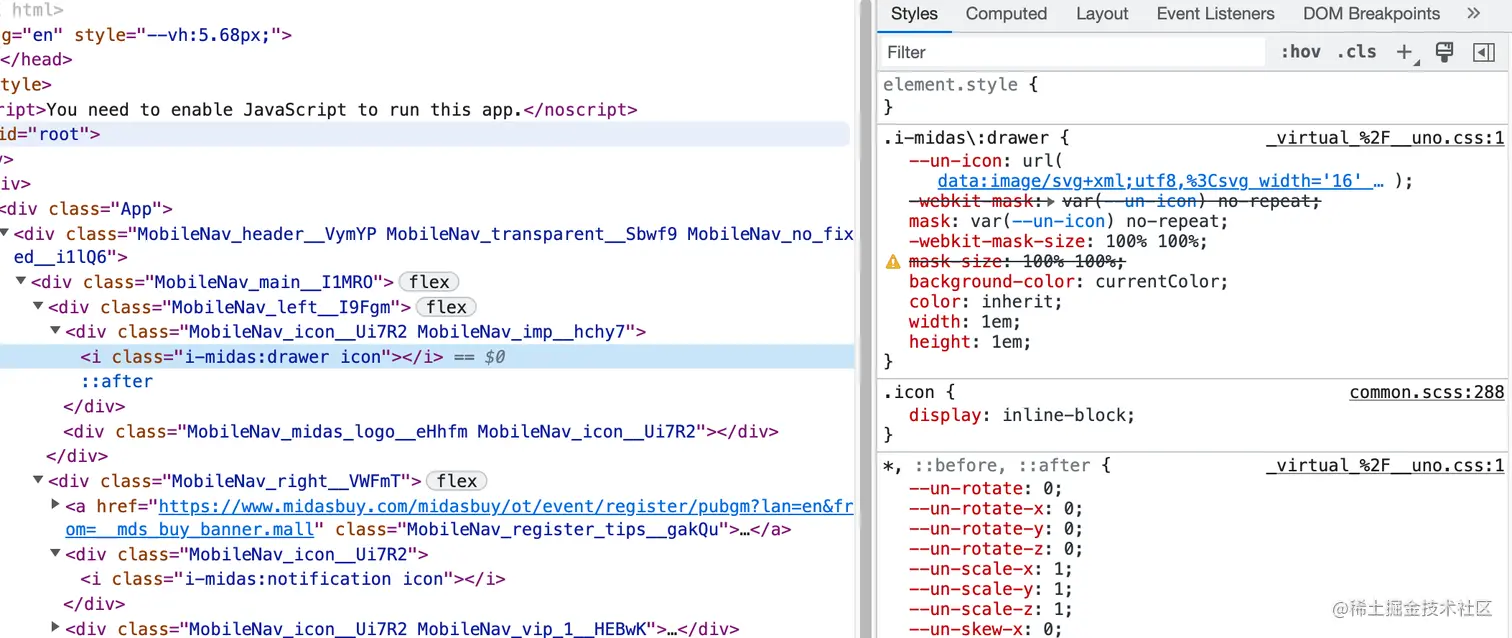Toggle common rendering emulations paintbrush icon
This screenshot has height=638, width=1512.
click(x=1444, y=51)
